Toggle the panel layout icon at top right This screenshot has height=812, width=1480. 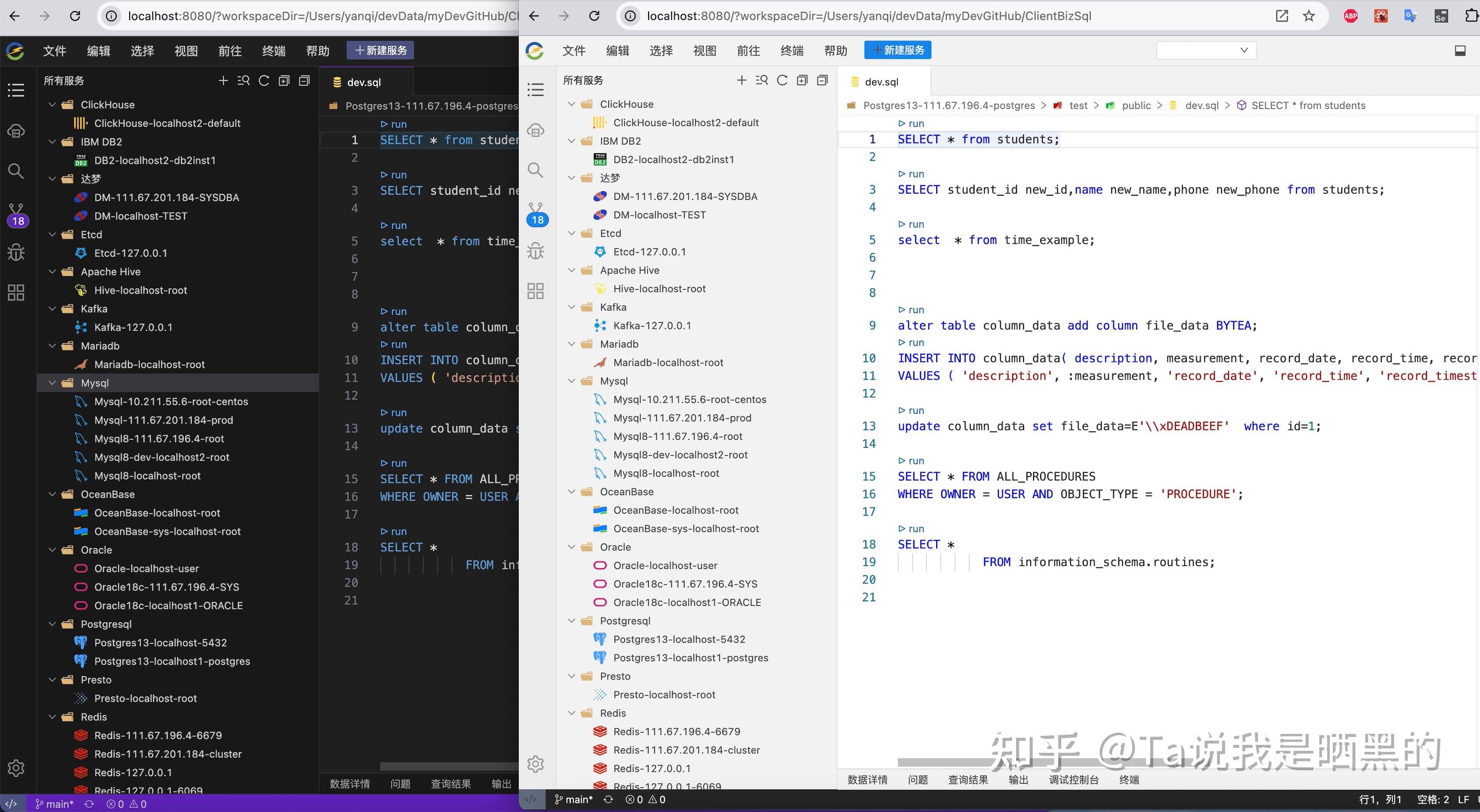point(1460,50)
